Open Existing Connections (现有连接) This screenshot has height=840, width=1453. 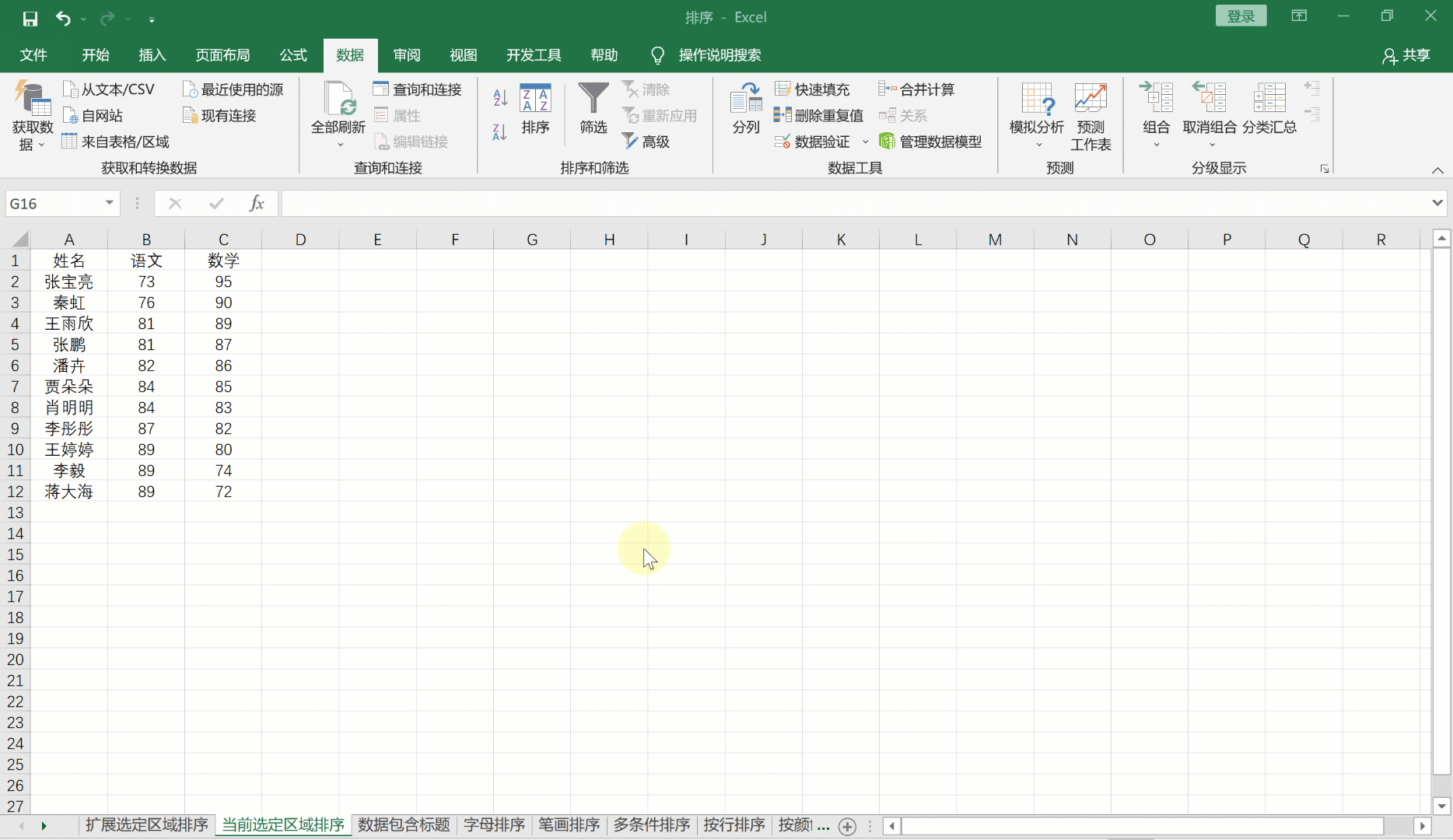point(219,116)
